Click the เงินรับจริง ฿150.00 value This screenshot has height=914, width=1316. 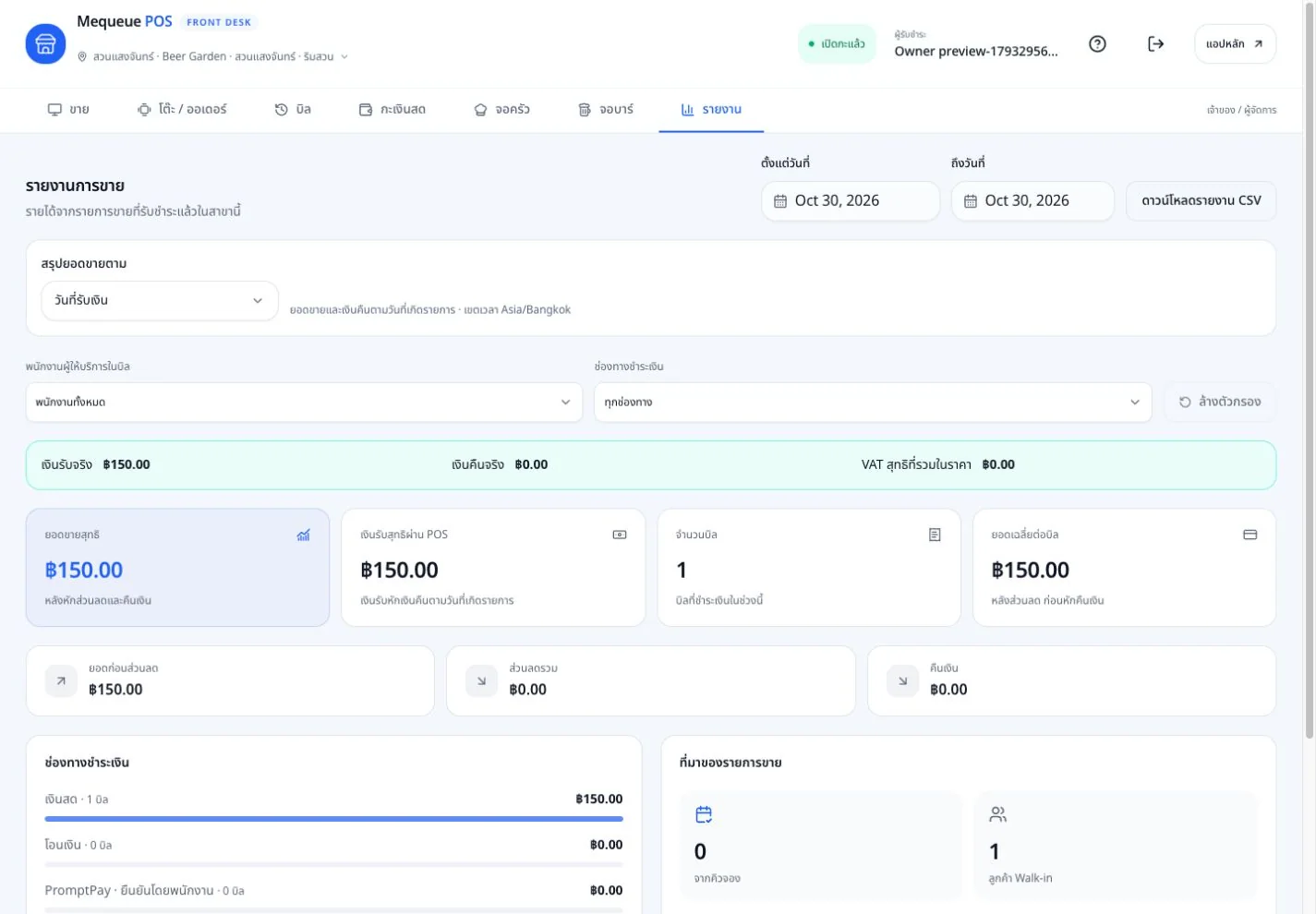pyautogui.click(x=127, y=465)
